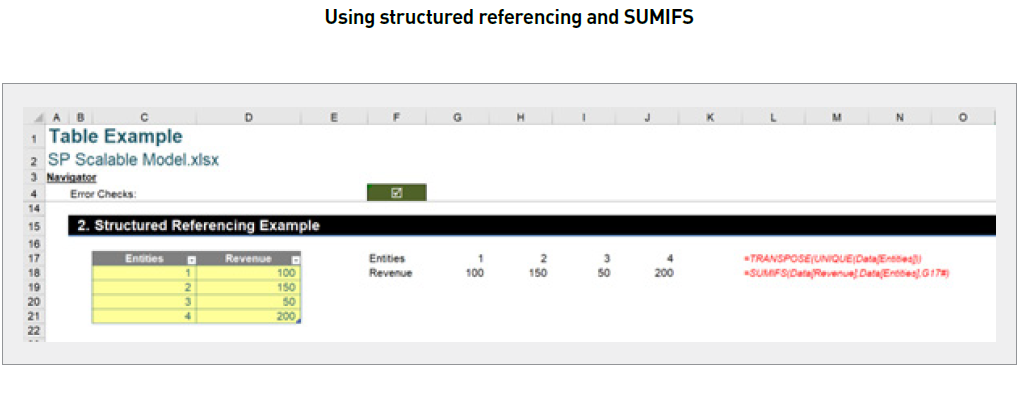Viewport: 1018px width, 399px height.
Task: Select cell G17 containing entity 1
Action: tap(458, 259)
